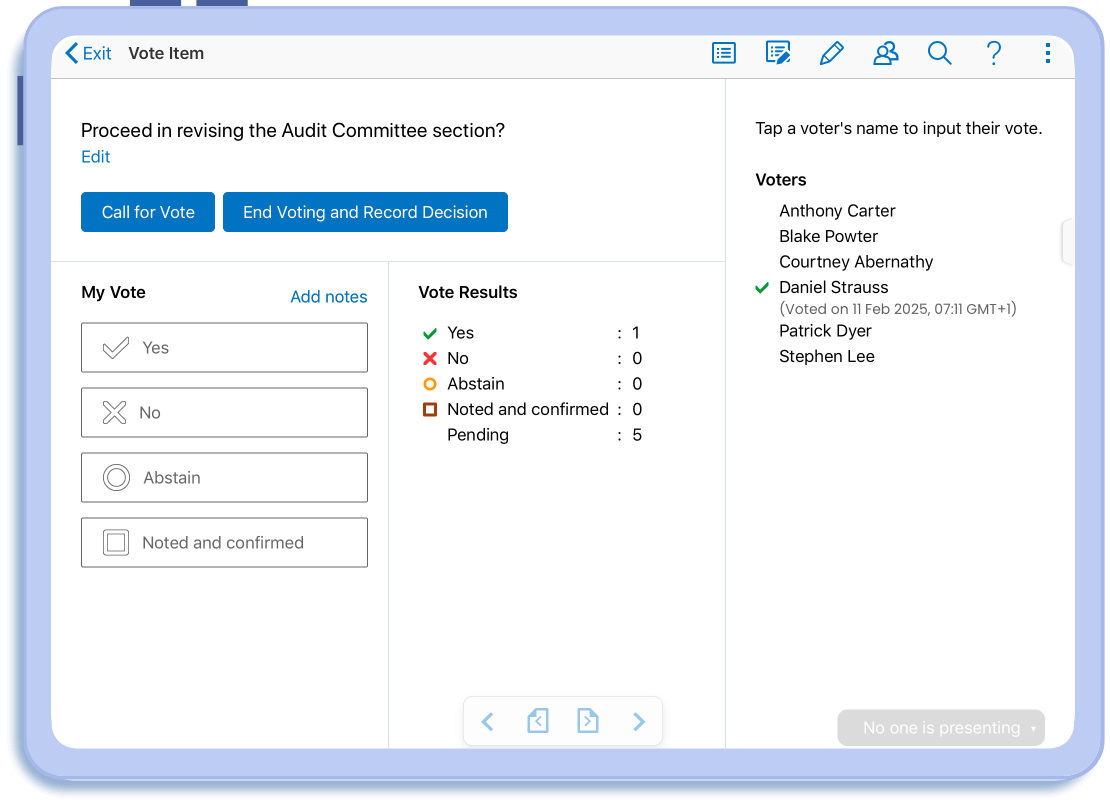
Task: Cast a Yes vote
Action: [224, 348]
